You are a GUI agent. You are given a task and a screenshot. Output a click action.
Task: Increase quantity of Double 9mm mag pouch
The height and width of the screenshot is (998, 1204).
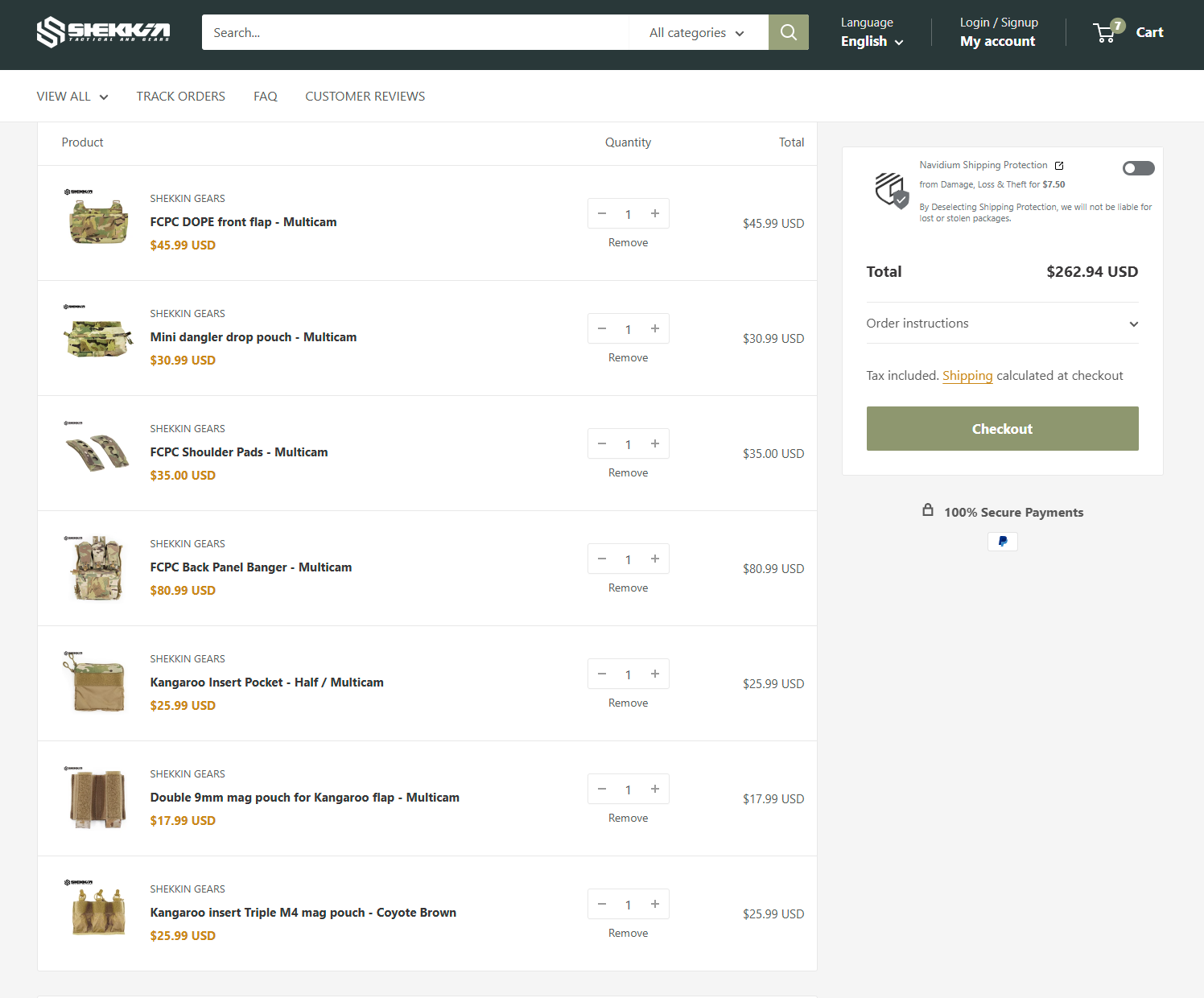[x=655, y=789]
